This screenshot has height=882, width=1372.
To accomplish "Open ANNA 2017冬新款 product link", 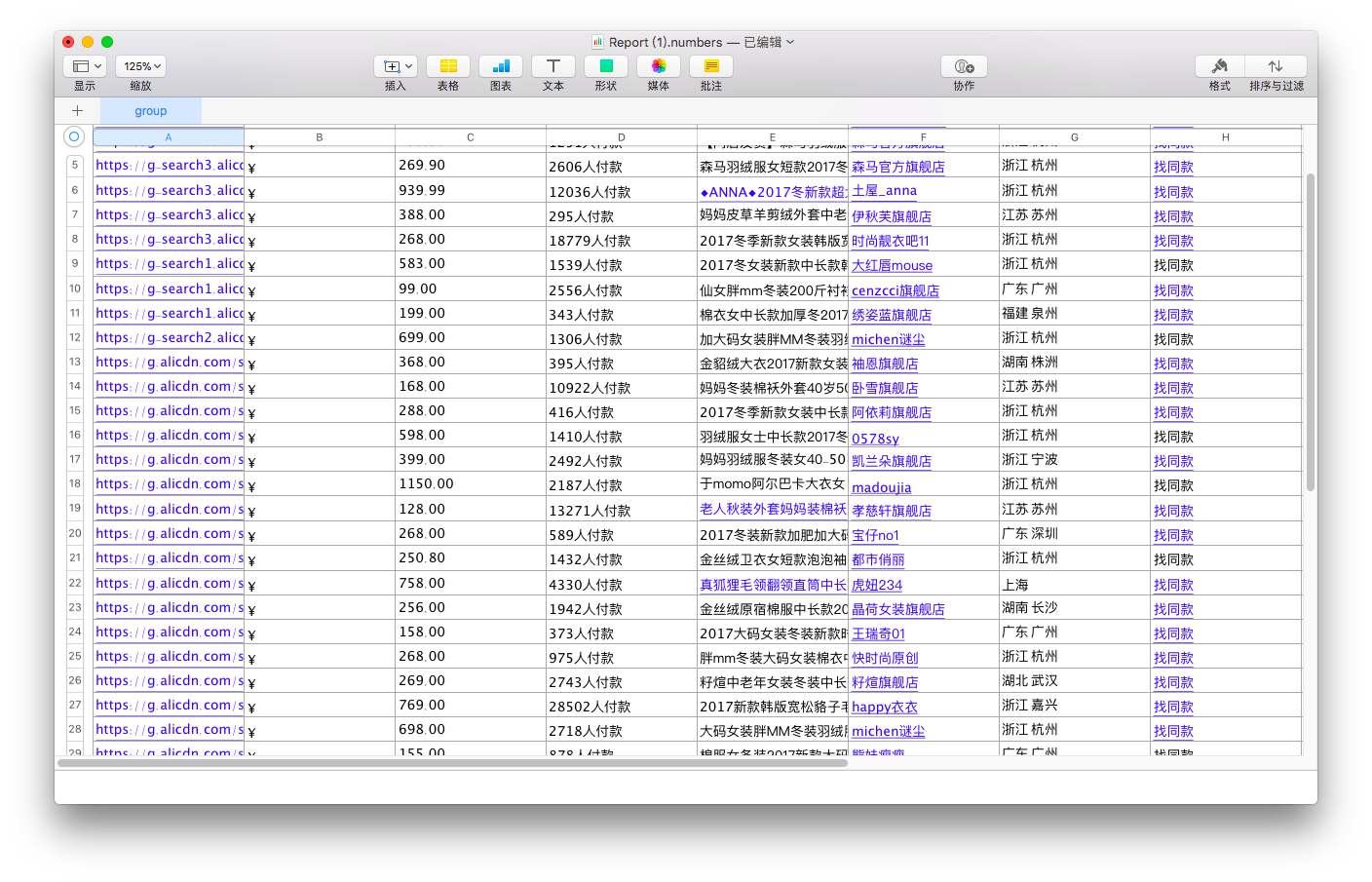I will [x=773, y=192].
